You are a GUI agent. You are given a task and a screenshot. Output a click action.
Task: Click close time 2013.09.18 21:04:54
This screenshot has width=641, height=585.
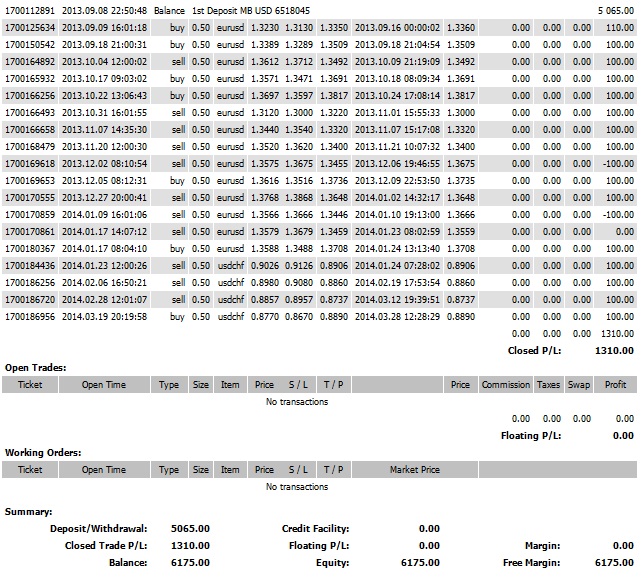pos(397,45)
